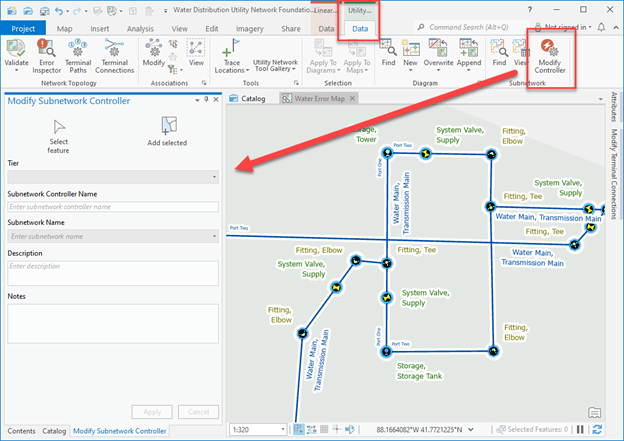This screenshot has height=441, width=624.
Task: Click Open Project folder icon
Action: tap(28, 11)
